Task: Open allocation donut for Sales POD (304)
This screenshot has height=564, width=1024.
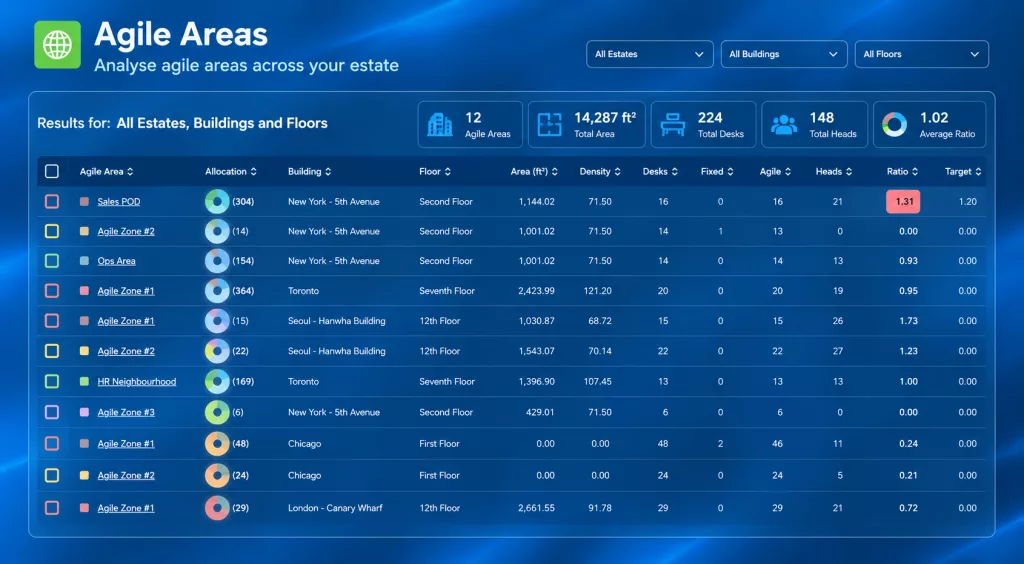Action: tap(217, 202)
